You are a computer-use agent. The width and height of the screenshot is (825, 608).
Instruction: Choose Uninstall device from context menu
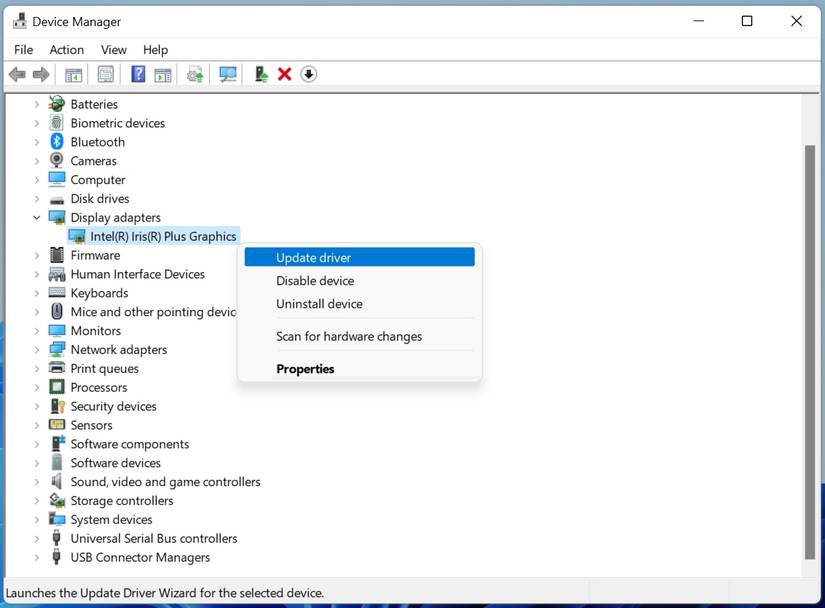click(x=359, y=303)
